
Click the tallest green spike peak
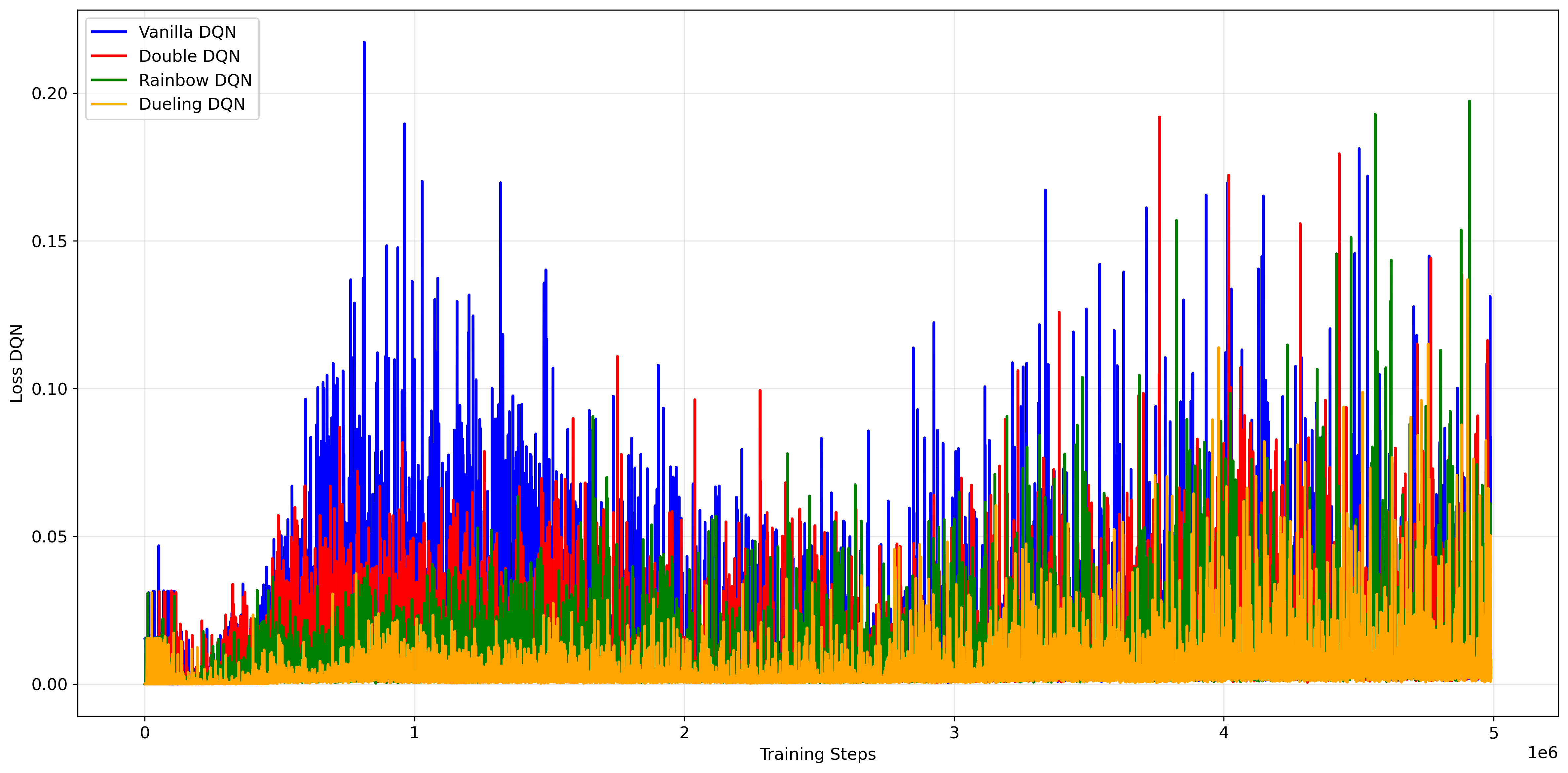click(1470, 102)
